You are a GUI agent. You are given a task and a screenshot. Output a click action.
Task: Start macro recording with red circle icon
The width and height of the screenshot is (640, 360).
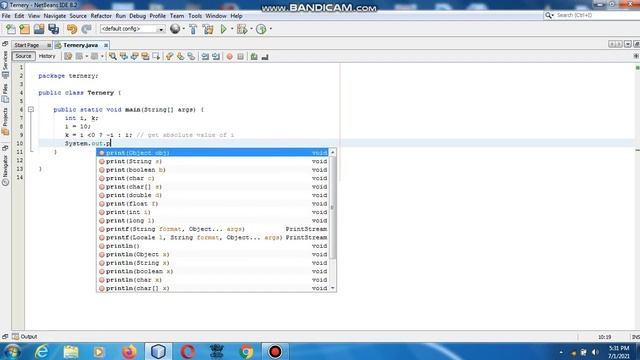[x=229, y=56]
